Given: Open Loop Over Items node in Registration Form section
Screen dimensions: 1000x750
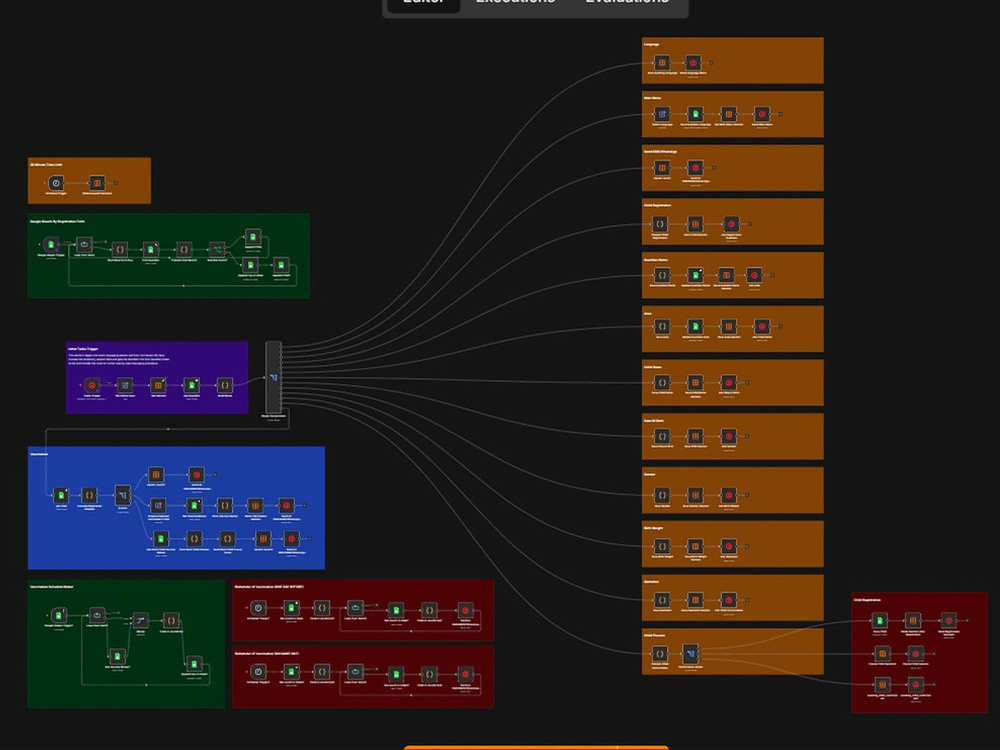Looking at the screenshot, I should [84, 244].
